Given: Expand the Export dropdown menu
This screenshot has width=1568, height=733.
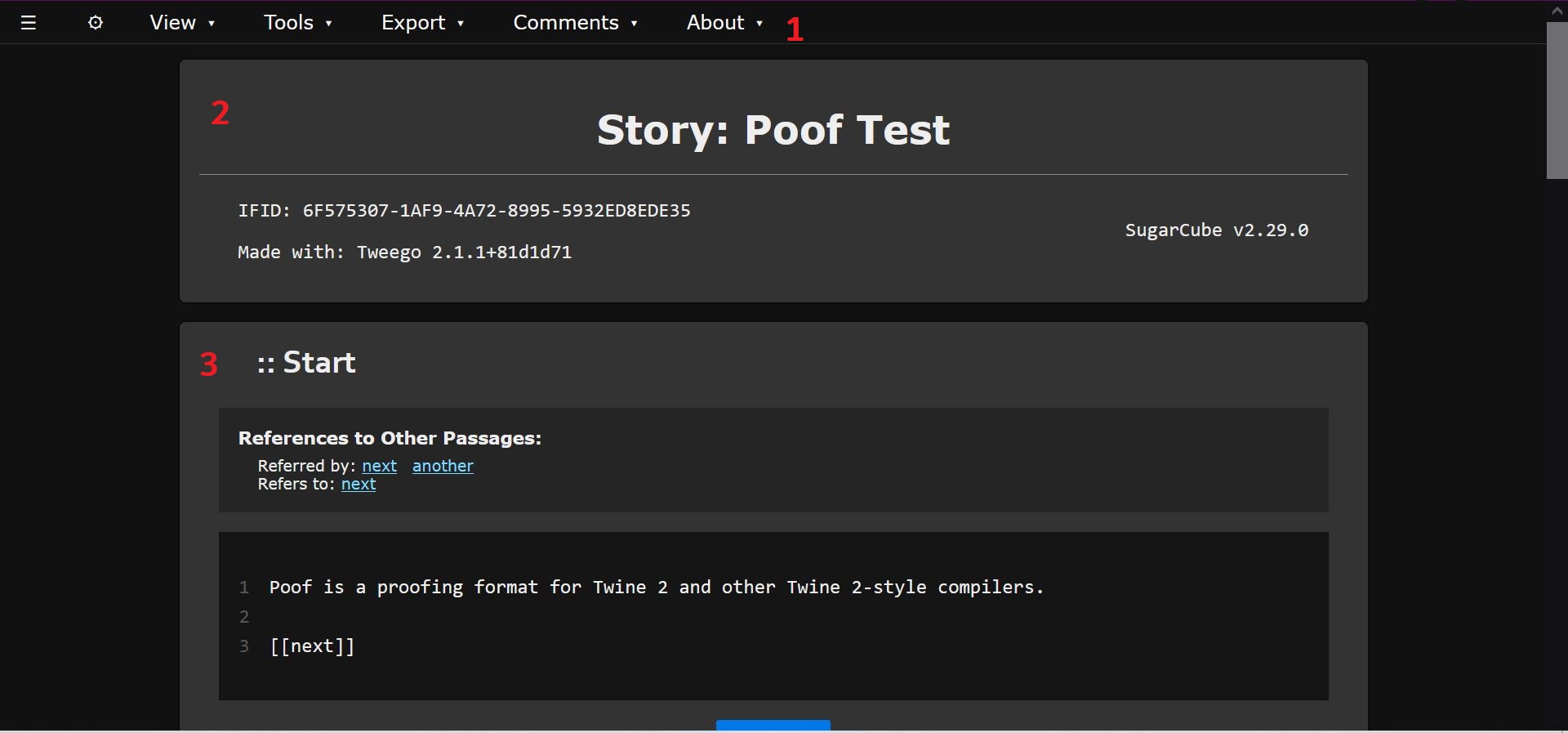Looking at the screenshot, I should coord(422,23).
